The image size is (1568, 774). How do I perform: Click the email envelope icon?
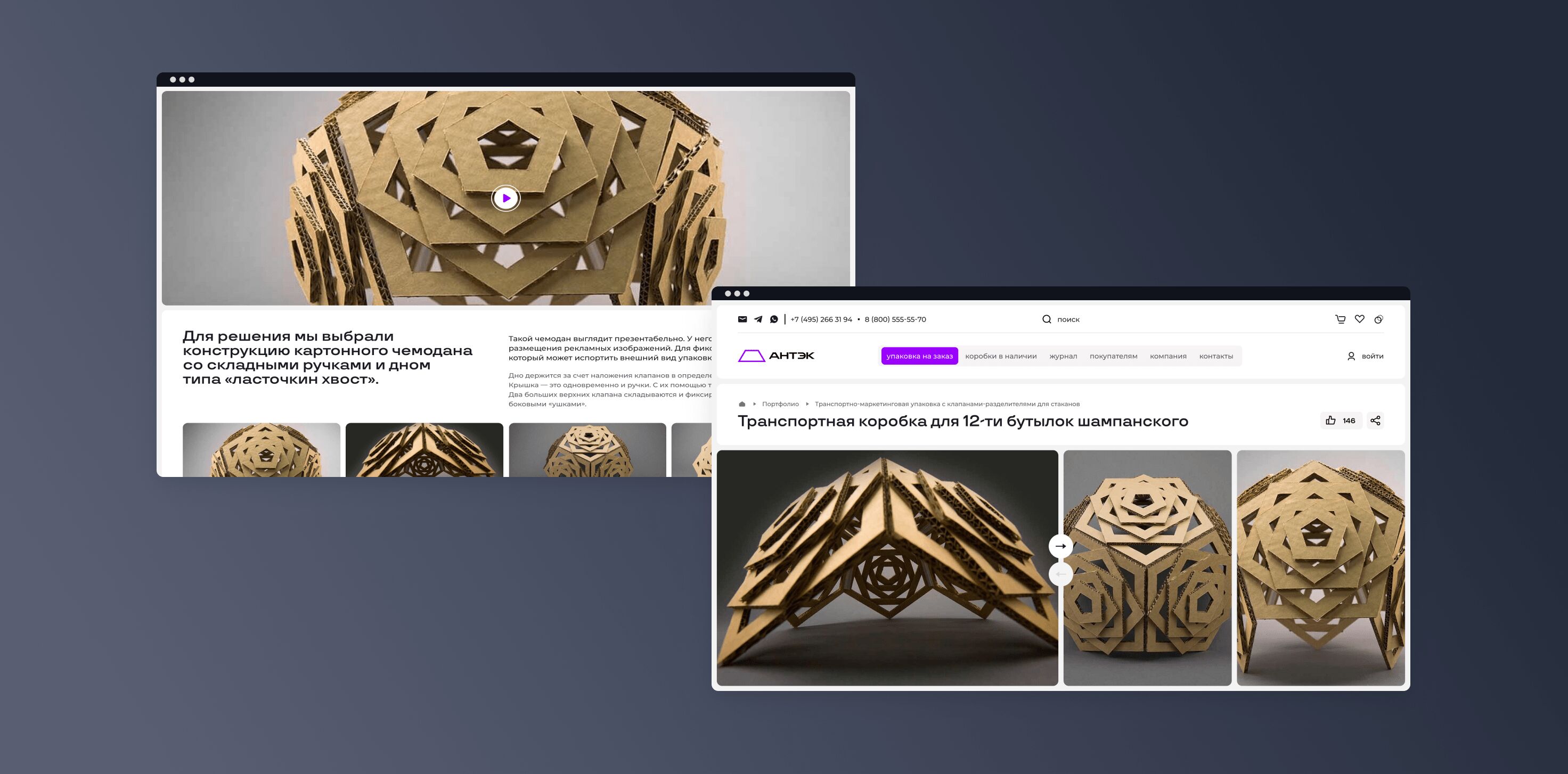pyautogui.click(x=742, y=319)
